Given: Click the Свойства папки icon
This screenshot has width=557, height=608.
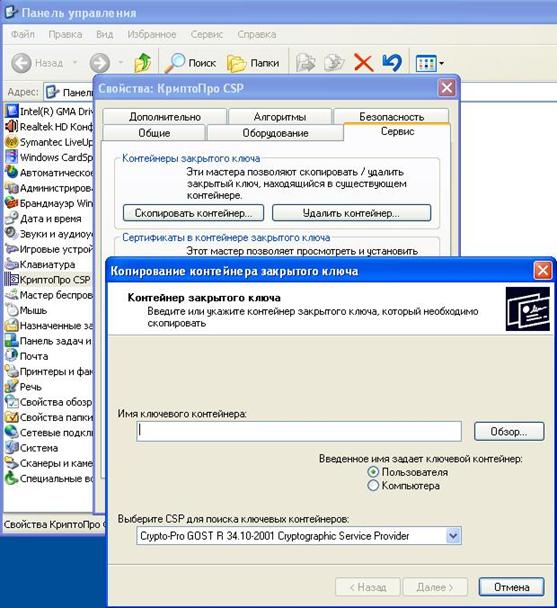Looking at the screenshot, I should coord(12,417).
